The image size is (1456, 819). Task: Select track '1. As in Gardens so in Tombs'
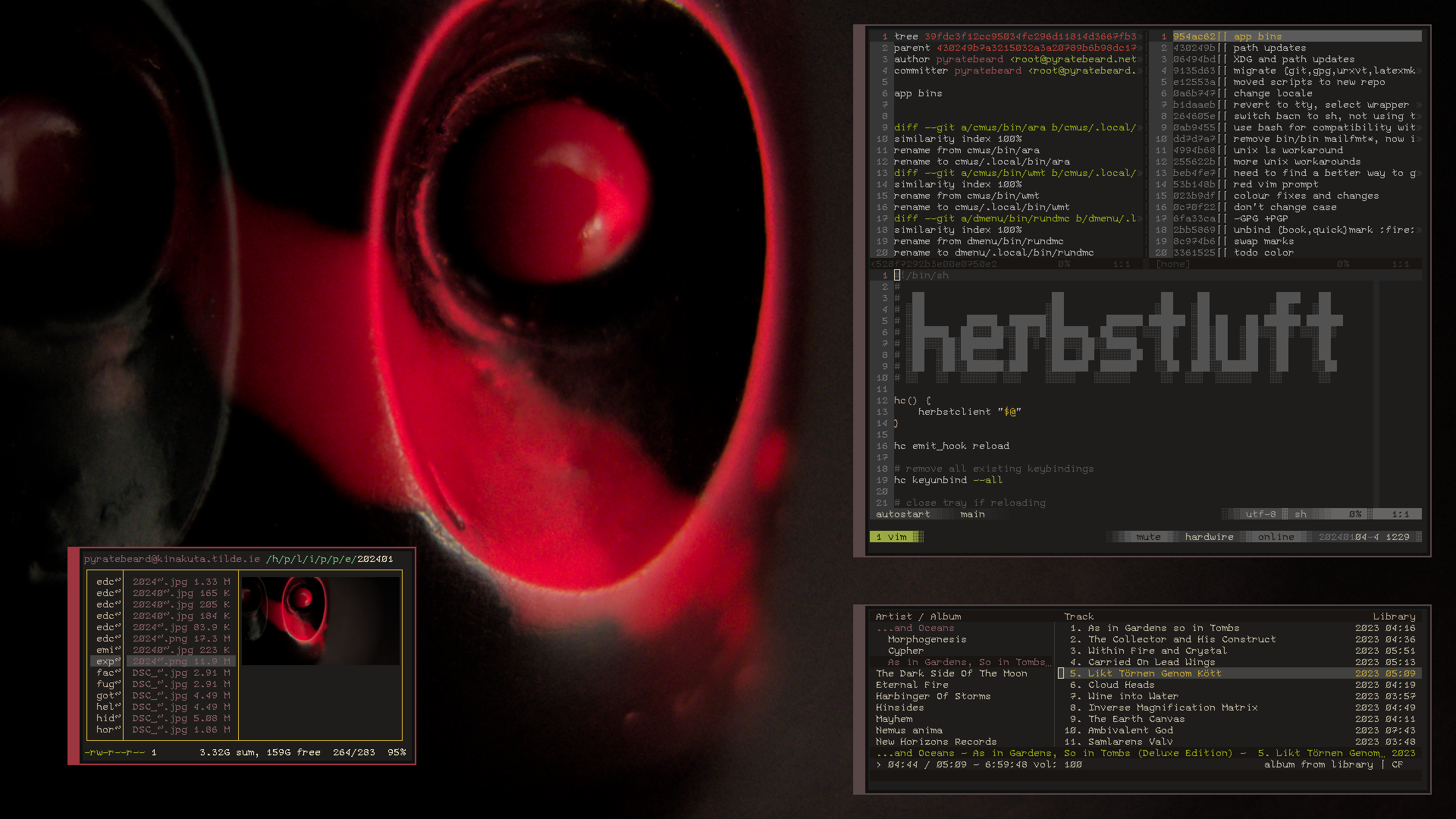(1240, 628)
